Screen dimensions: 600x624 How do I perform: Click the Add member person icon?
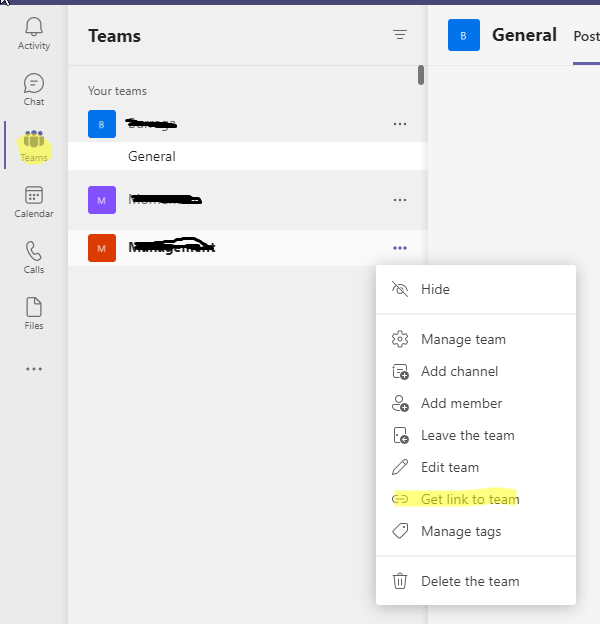click(x=400, y=404)
